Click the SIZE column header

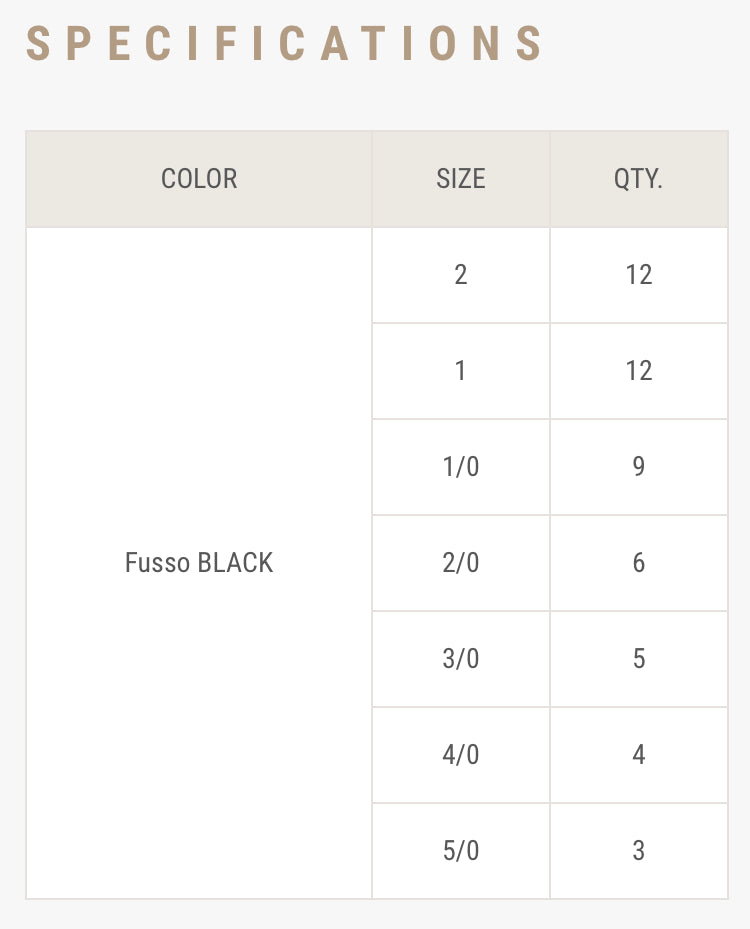[461, 179]
